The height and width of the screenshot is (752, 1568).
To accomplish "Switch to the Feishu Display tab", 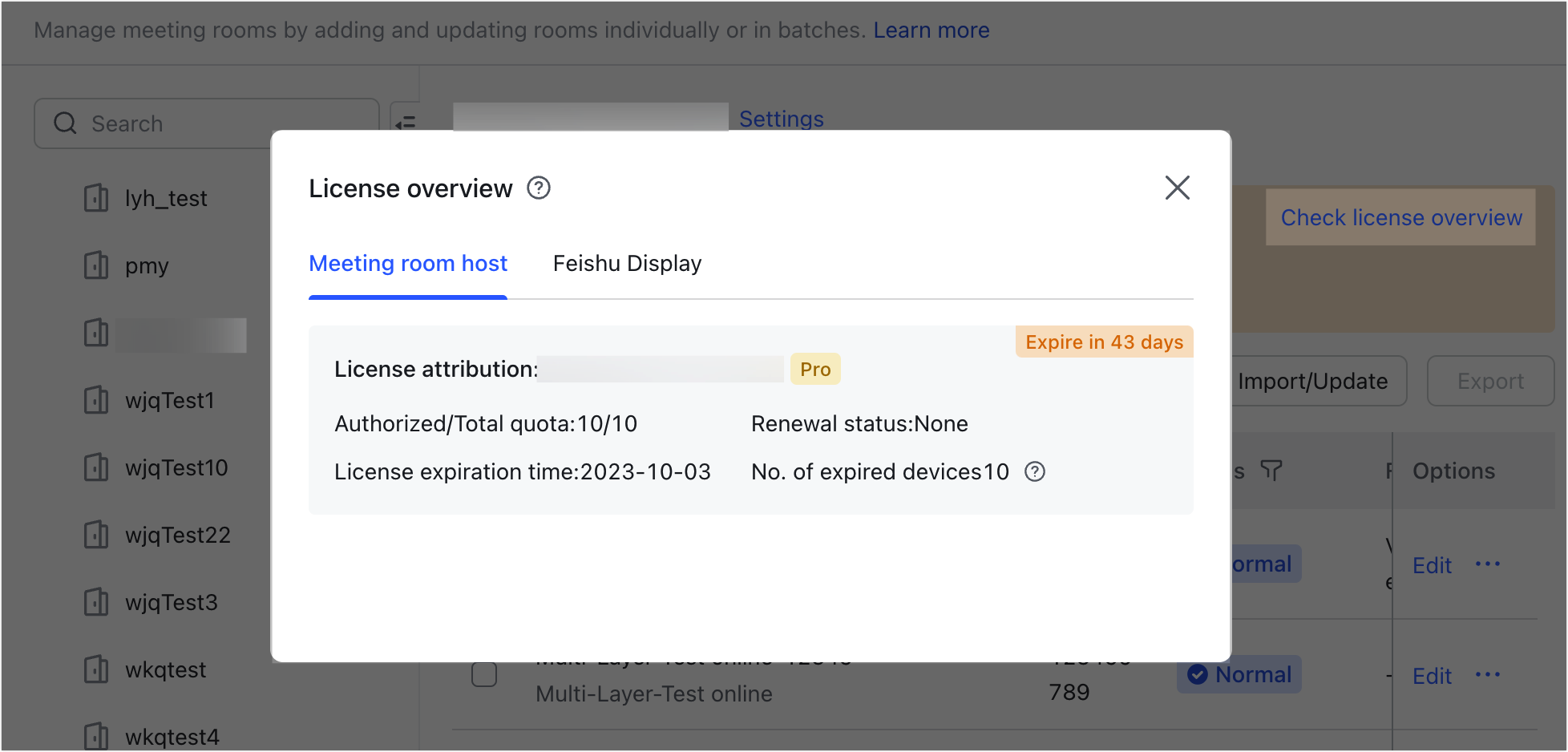I will click(627, 263).
